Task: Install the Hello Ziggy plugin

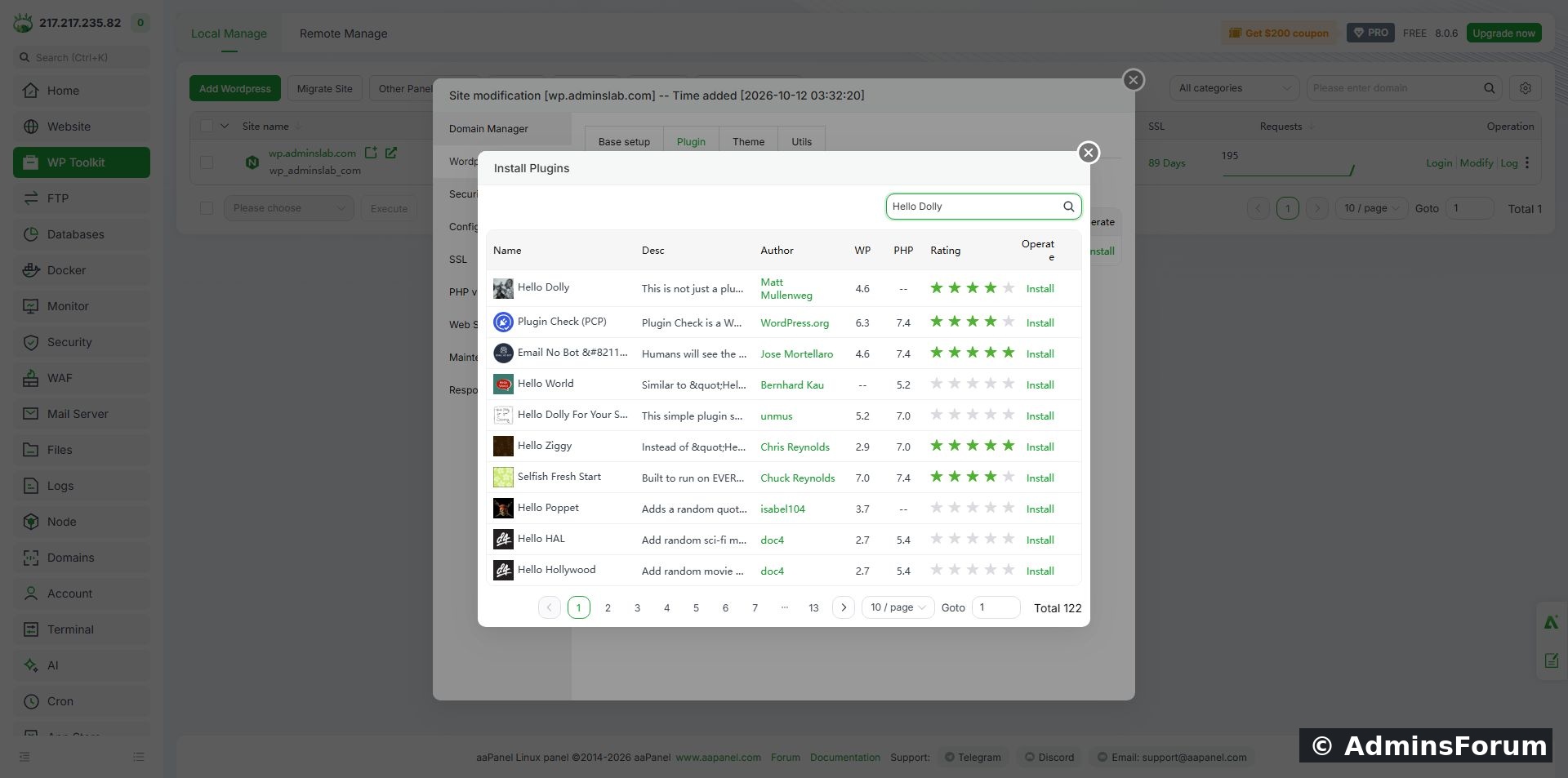Action: [1040, 447]
